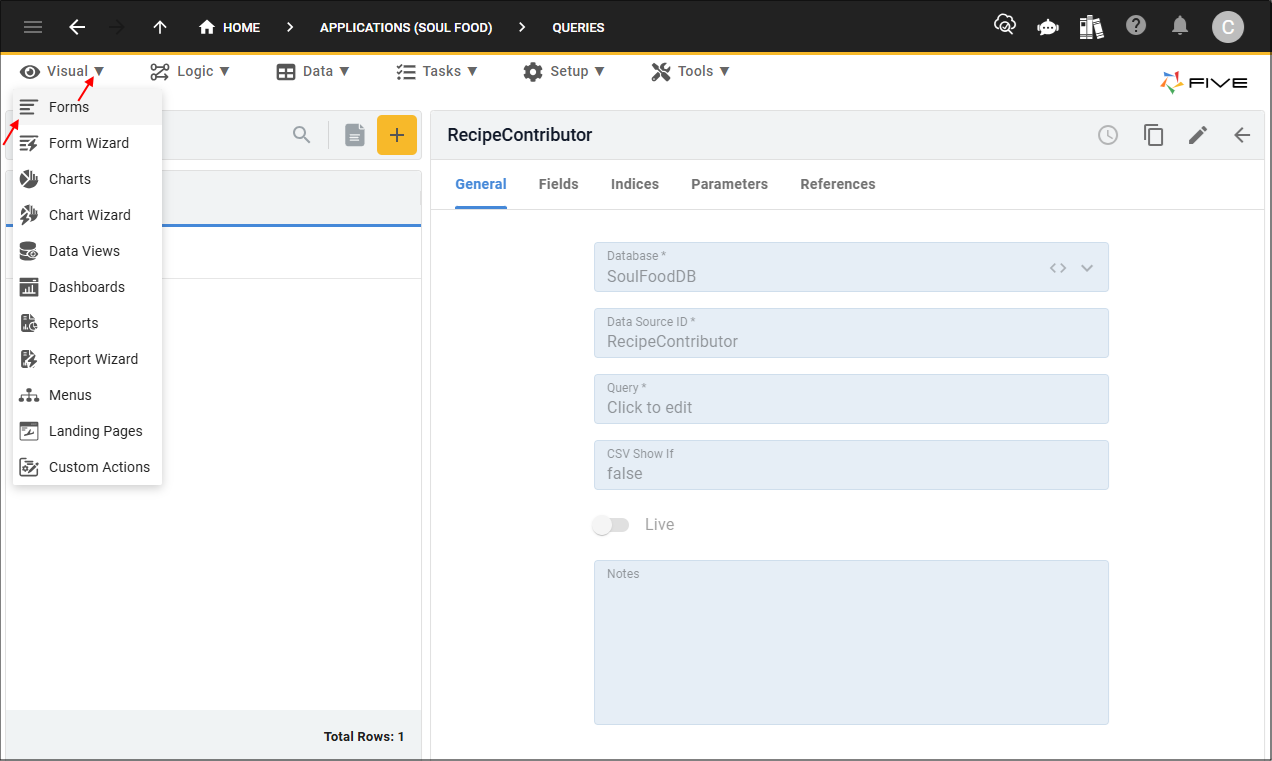Open the chatbot assistant icon

click(1048, 27)
